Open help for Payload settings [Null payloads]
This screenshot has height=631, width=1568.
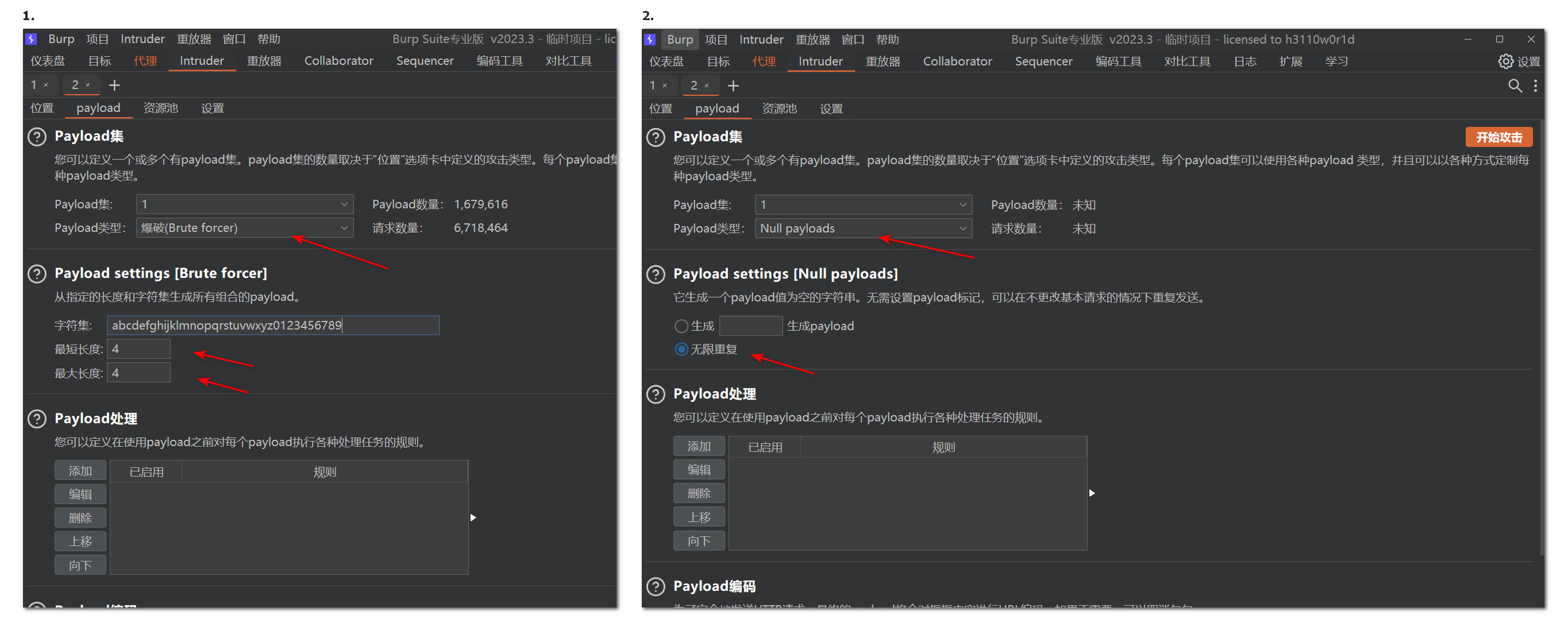tap(655, 274)
